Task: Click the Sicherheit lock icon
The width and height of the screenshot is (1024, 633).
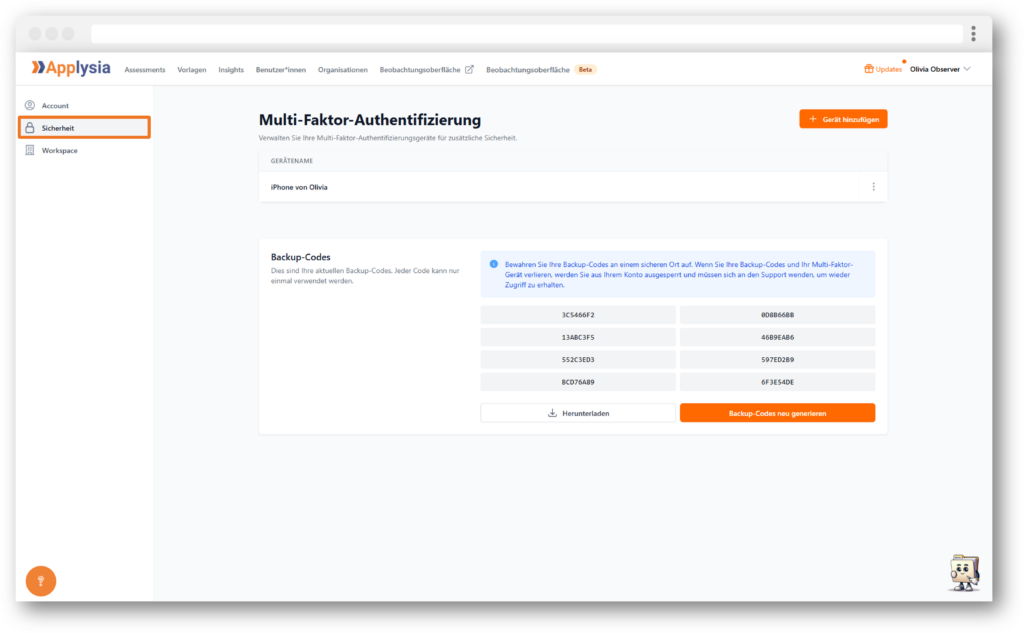Action: click(x=30, y=128)
